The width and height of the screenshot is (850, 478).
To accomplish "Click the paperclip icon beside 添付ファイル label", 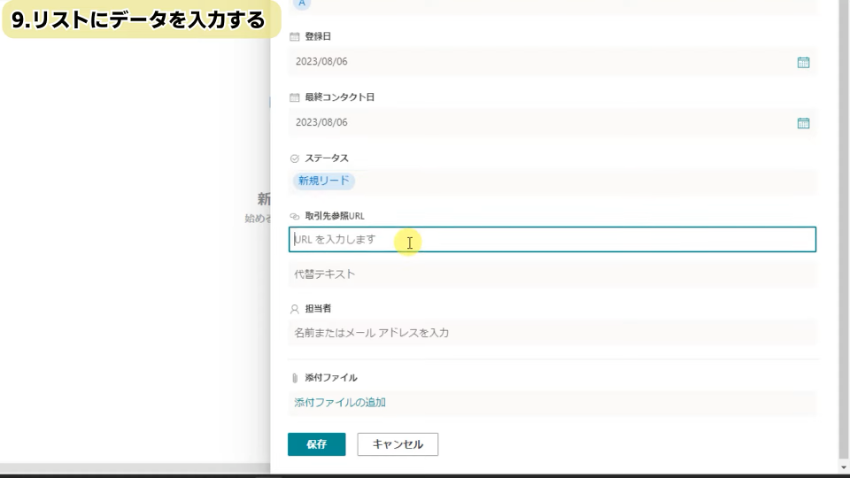I will point(294,378).
